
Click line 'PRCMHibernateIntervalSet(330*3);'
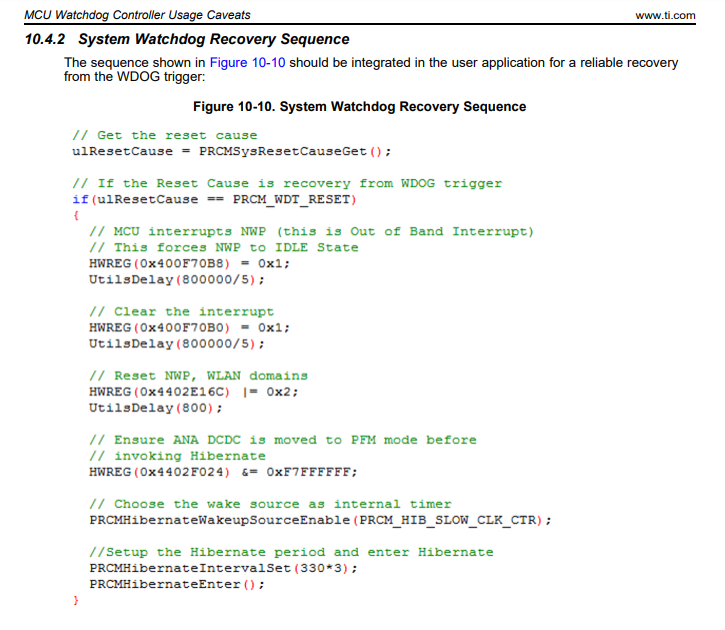click(x=223, y=569)
